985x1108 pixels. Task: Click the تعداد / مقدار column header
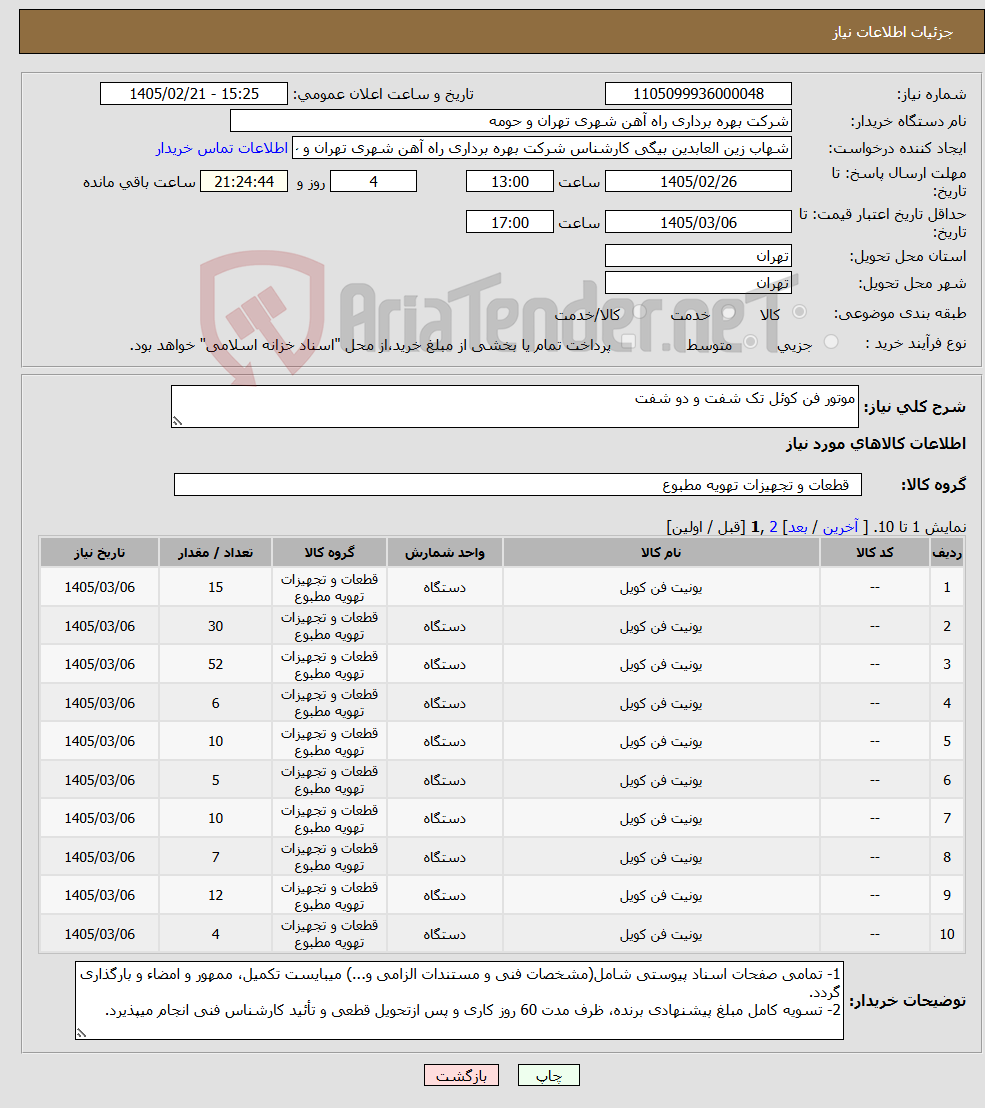216,553
